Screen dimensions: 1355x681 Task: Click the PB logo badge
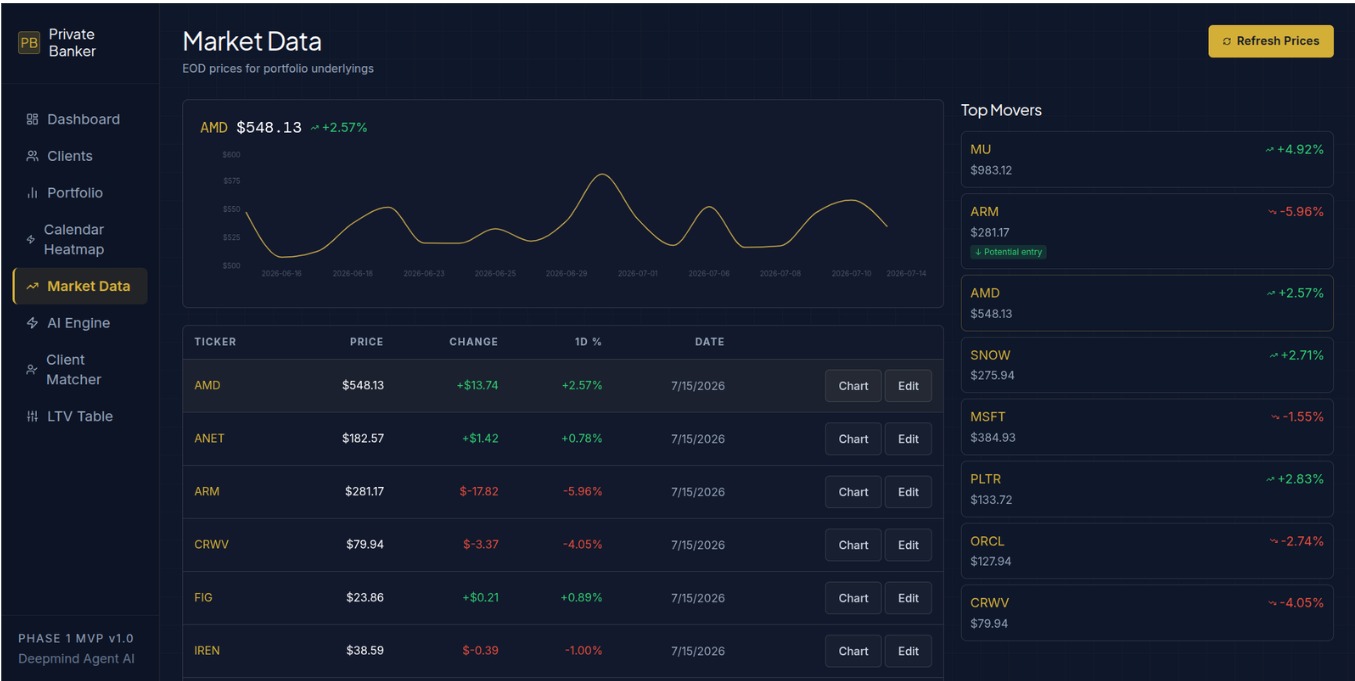(x=29, y=43)
